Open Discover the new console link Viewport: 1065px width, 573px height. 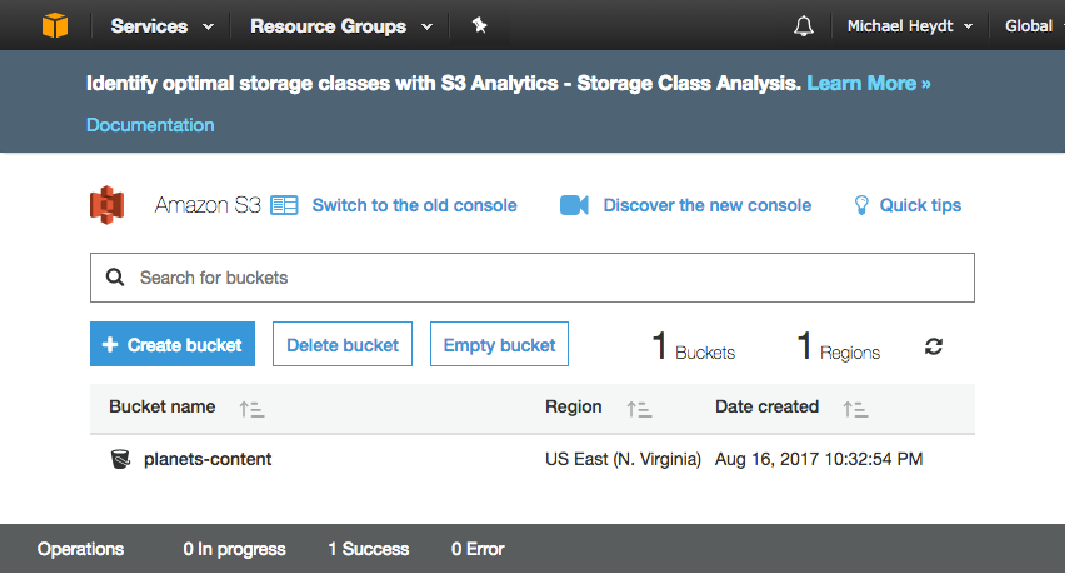pos(707,205)
